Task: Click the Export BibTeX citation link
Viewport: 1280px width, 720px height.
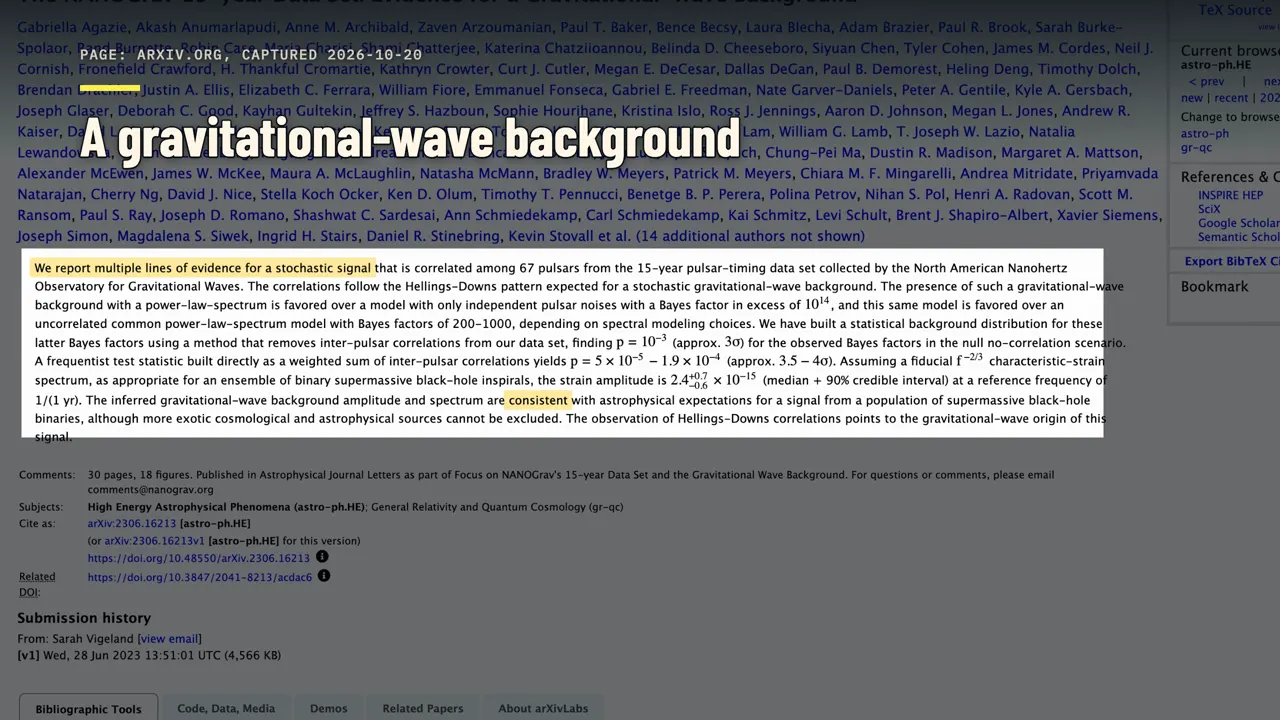Action: (1232, 261)
